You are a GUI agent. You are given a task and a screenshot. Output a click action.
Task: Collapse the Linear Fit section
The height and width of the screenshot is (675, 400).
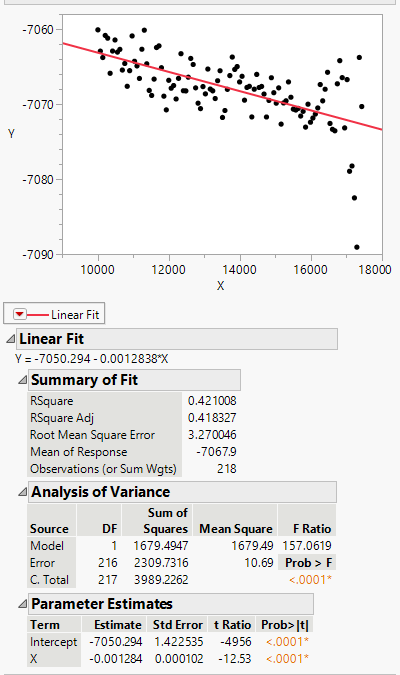pos(10,339)
